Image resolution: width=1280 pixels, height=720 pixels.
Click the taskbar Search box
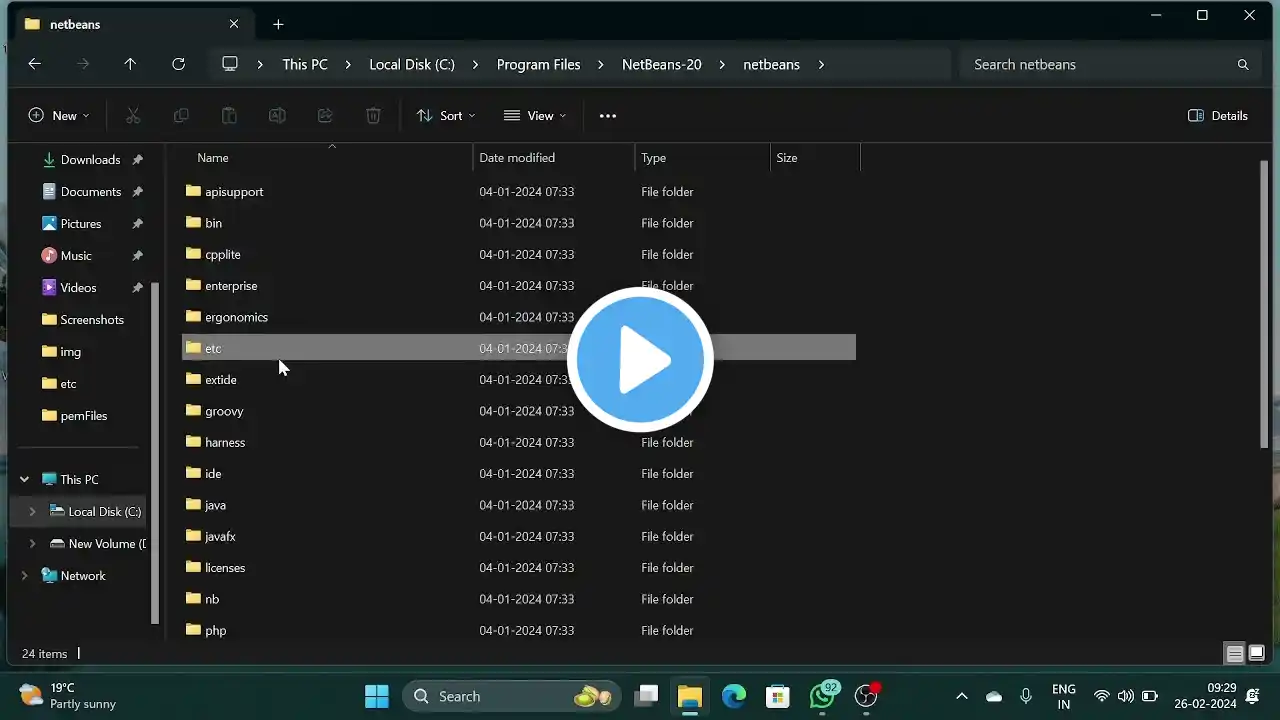512,696
